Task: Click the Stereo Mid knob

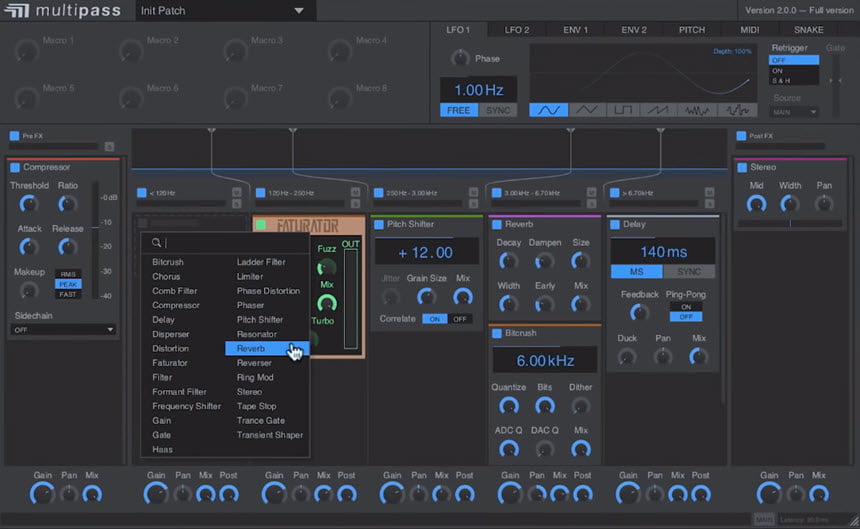Action: (x=756, y=204)
